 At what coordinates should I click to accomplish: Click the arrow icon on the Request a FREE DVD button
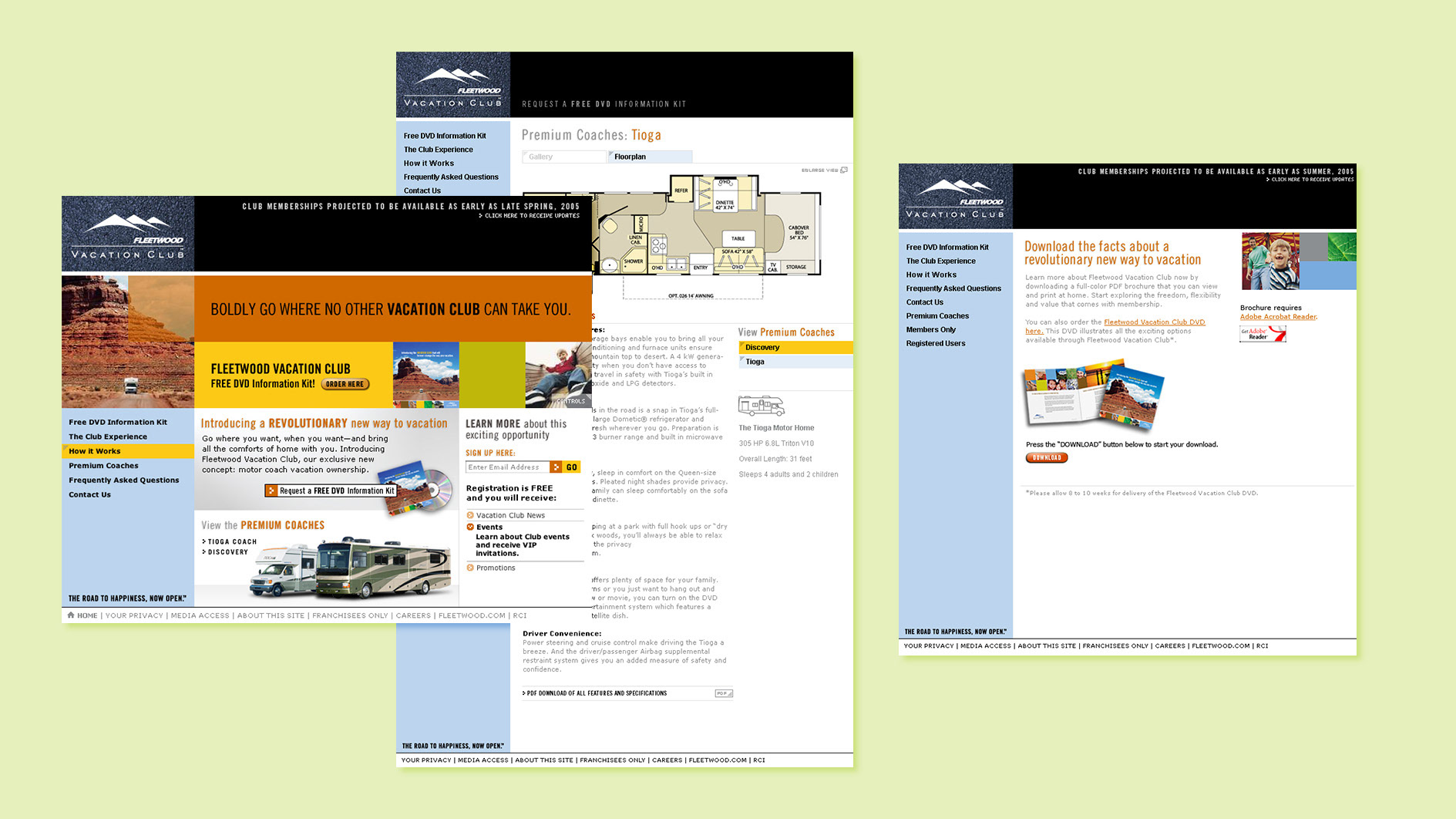click(x=271, y=490)
